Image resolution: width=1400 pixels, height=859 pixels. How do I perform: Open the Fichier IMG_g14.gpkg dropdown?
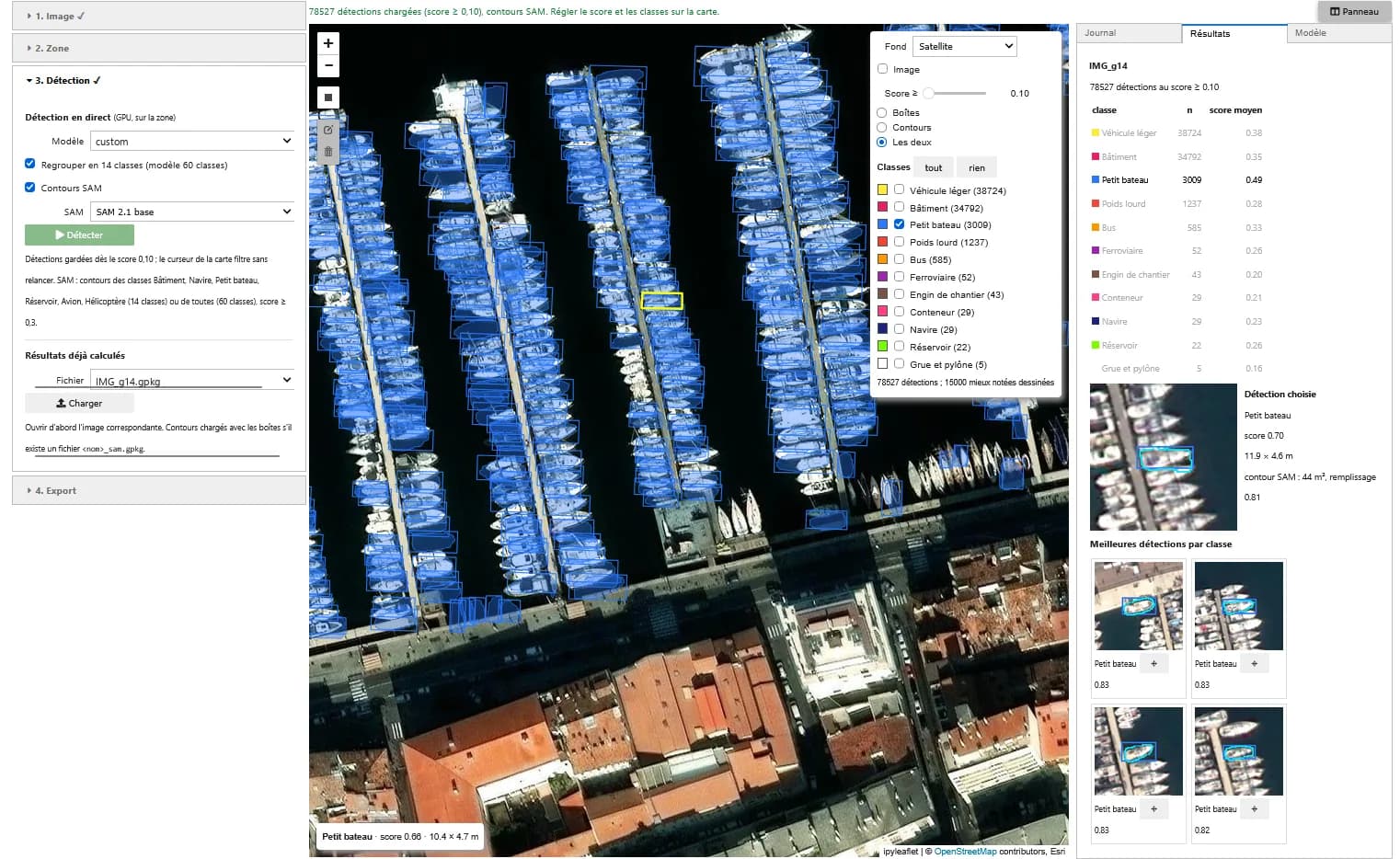pos(192,380)
